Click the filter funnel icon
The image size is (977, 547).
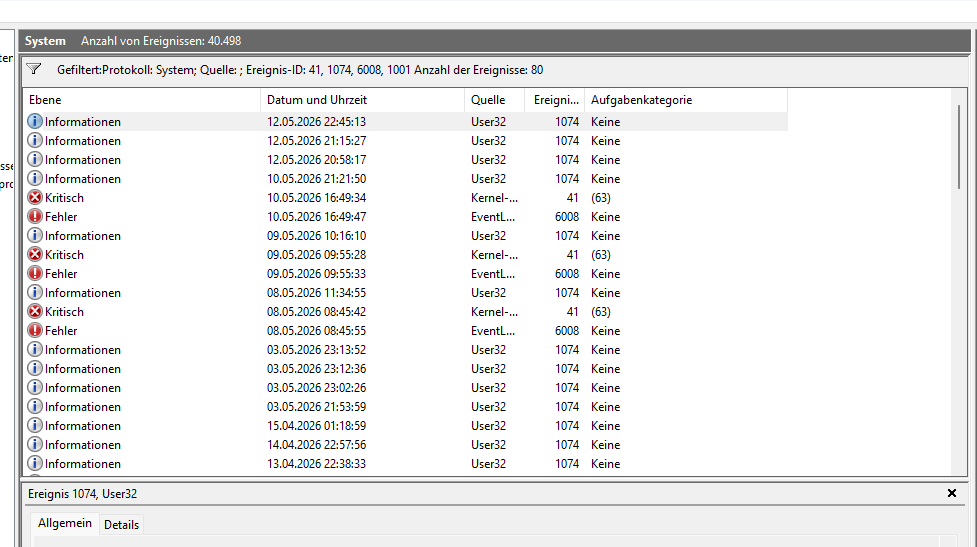tap(34, 69)
